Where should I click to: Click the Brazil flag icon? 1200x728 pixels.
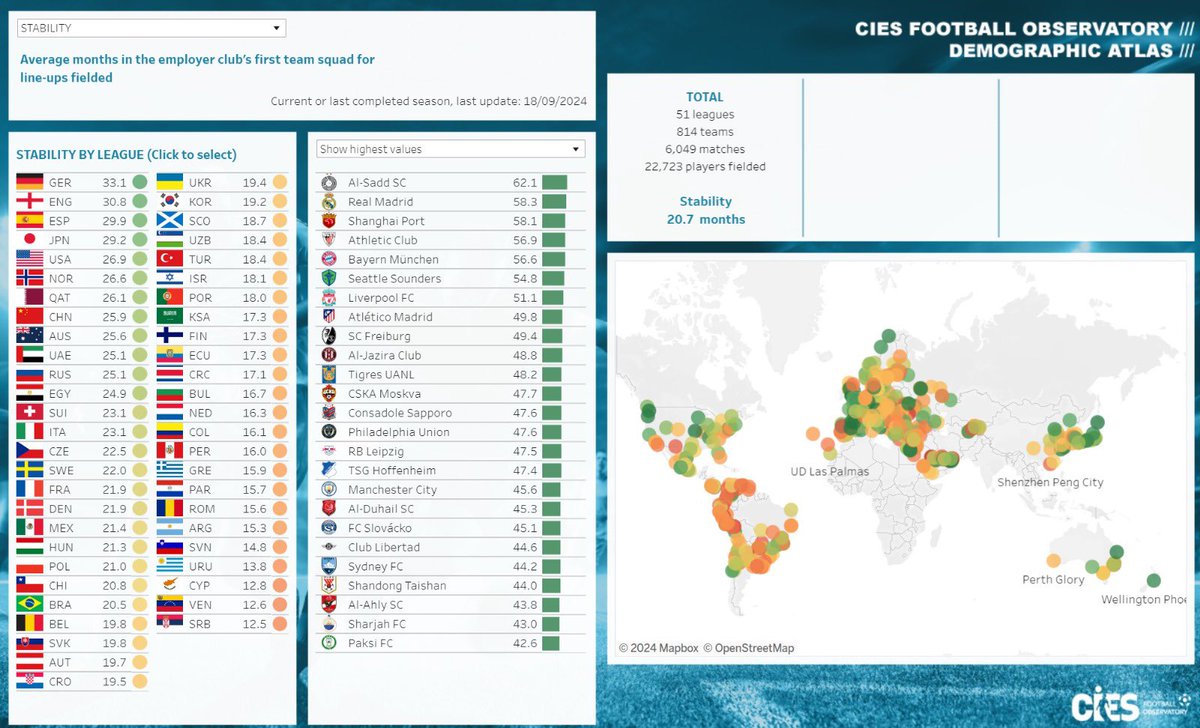point(30,605)
